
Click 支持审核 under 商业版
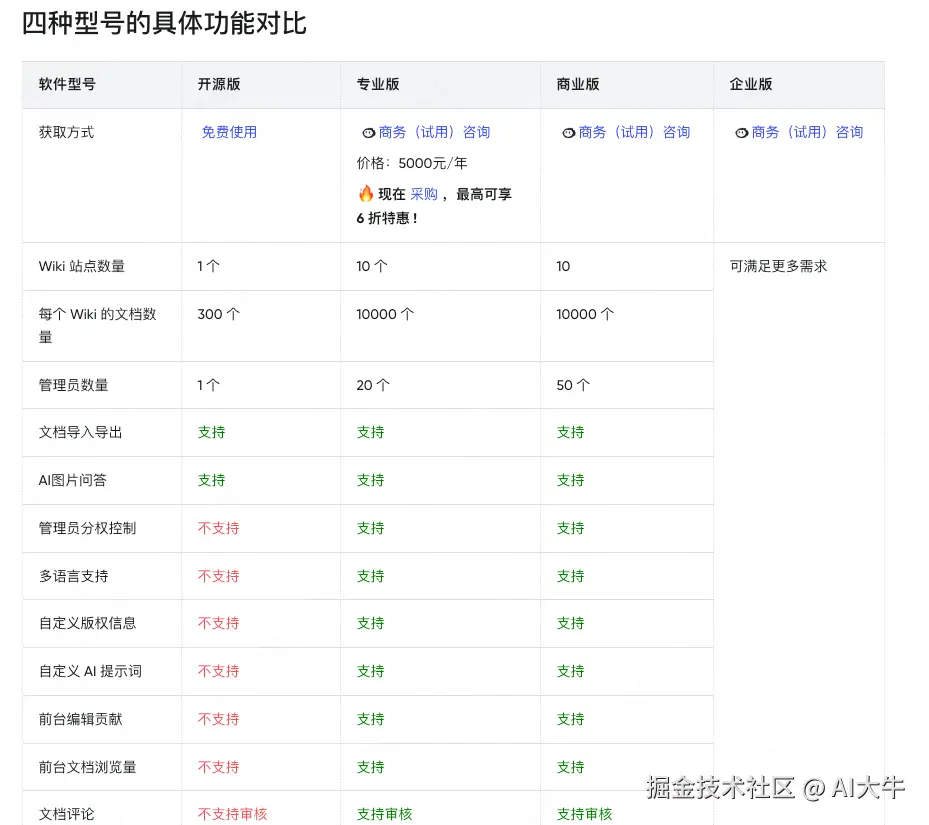584,814
